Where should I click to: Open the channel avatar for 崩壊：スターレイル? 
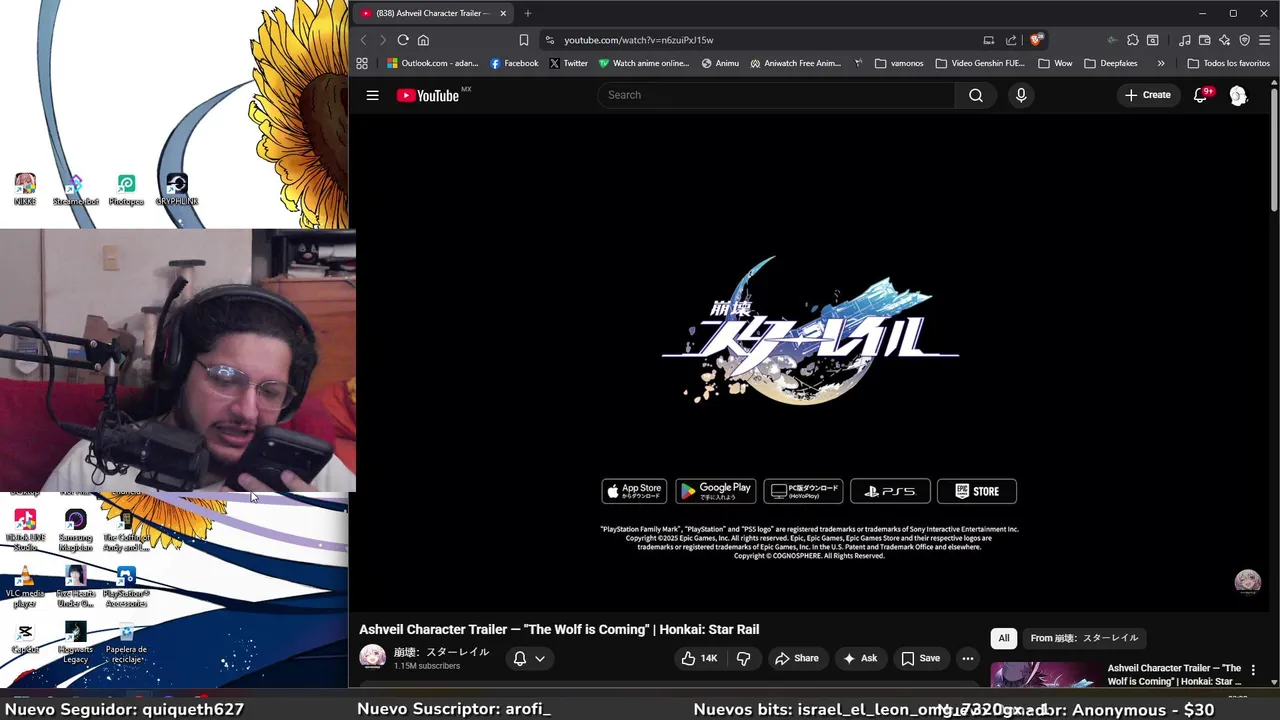(x=372, y=657)
